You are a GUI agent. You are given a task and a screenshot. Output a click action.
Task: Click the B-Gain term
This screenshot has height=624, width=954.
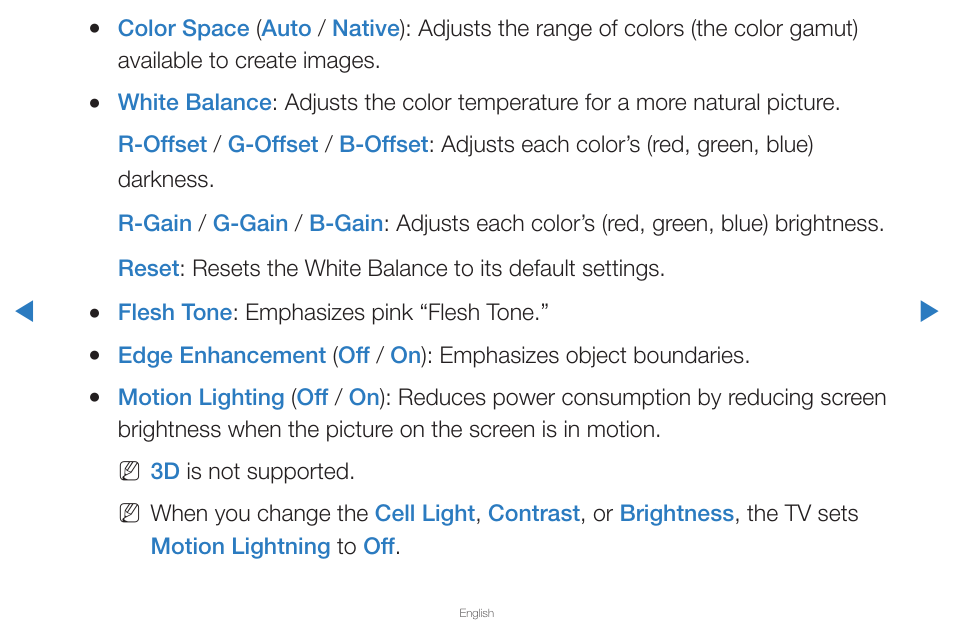346,223
